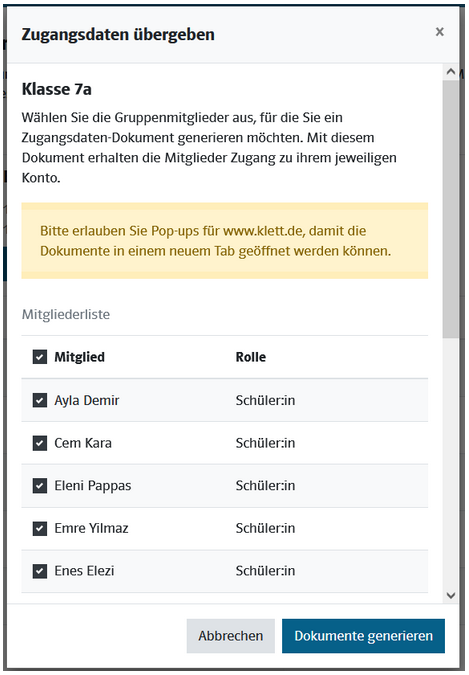The image size is (469, 675).
Task: Uncheck the Enes Elezi checkbox
Action: 40,571
